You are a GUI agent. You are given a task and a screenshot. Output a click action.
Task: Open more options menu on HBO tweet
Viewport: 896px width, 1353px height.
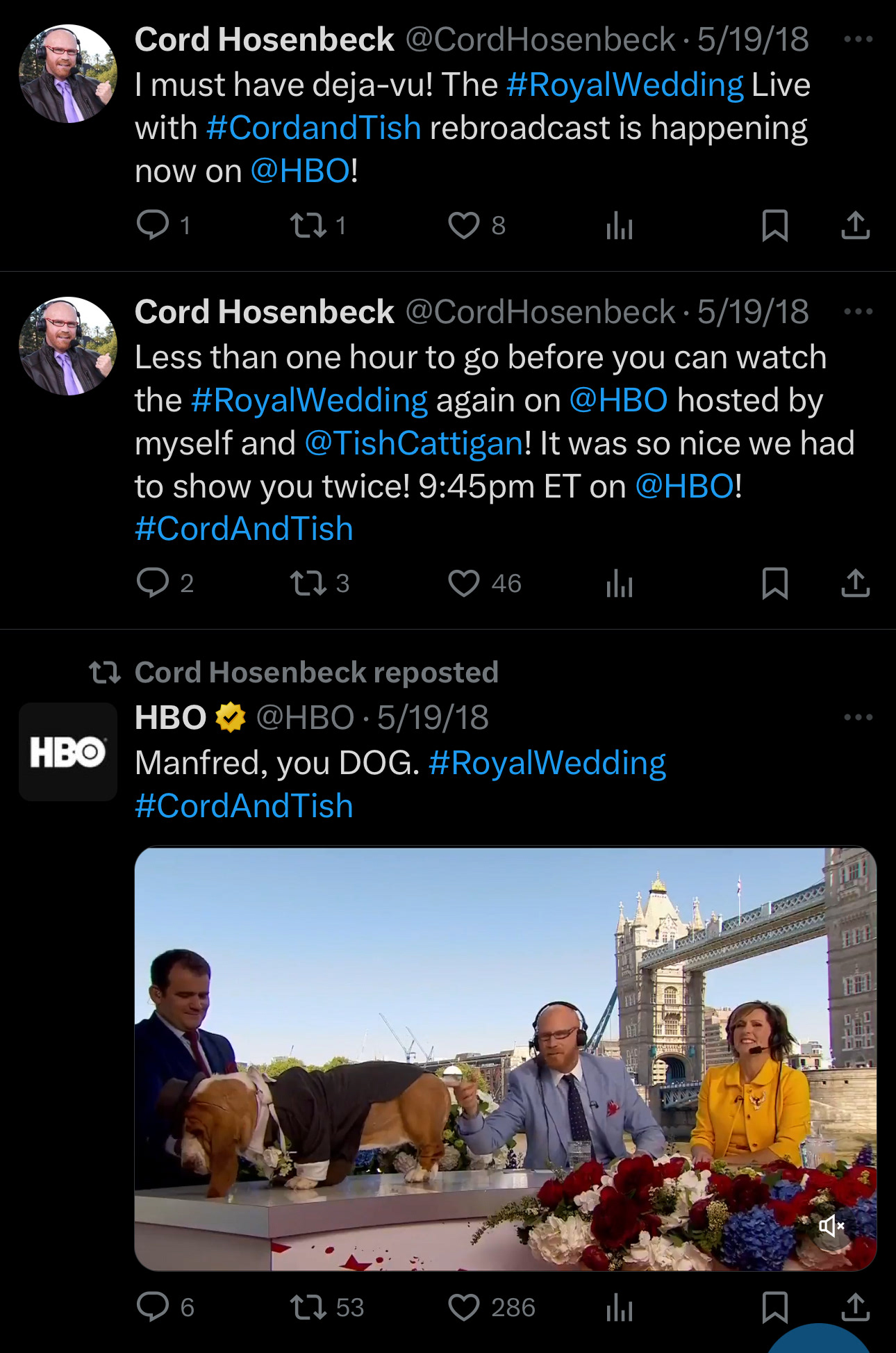[858, 718]
